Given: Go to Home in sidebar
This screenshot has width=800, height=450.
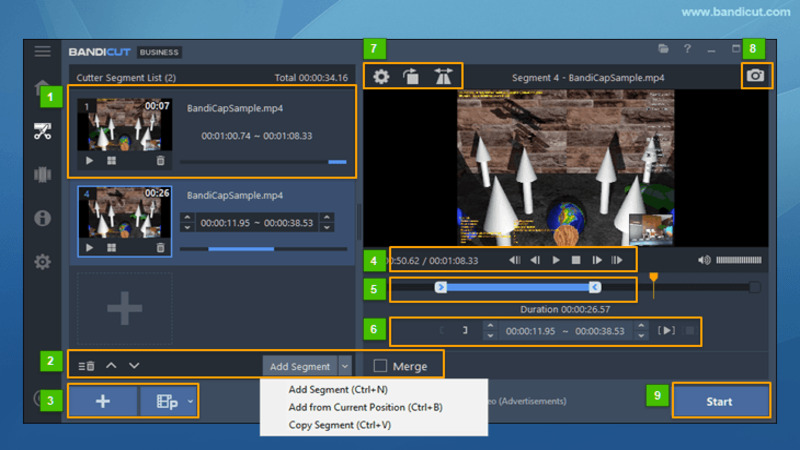Looking at the screenshot, I should [x=42, y=87].
